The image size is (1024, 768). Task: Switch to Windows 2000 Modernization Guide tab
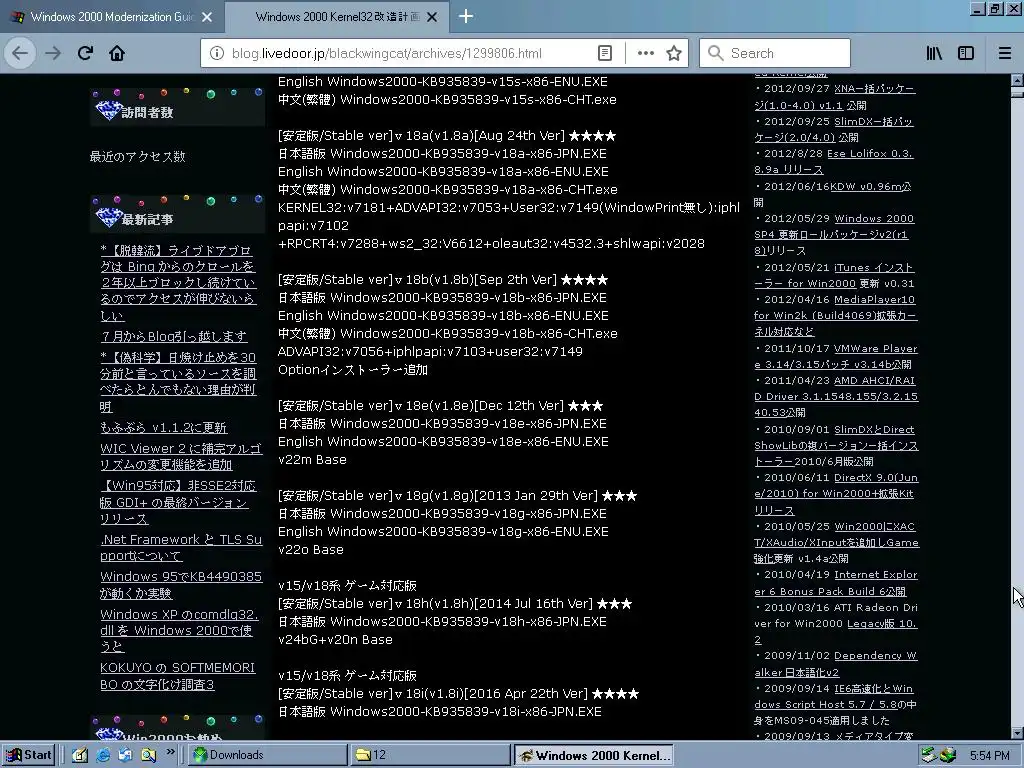112,17
